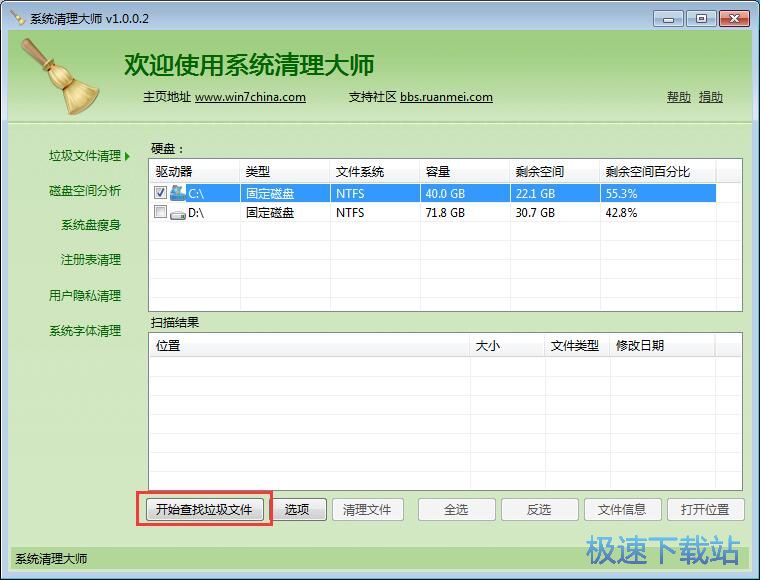Select 用户隐私清理 in sidebar
Viewport: 760px width, 580px height.
coord(85,296)
